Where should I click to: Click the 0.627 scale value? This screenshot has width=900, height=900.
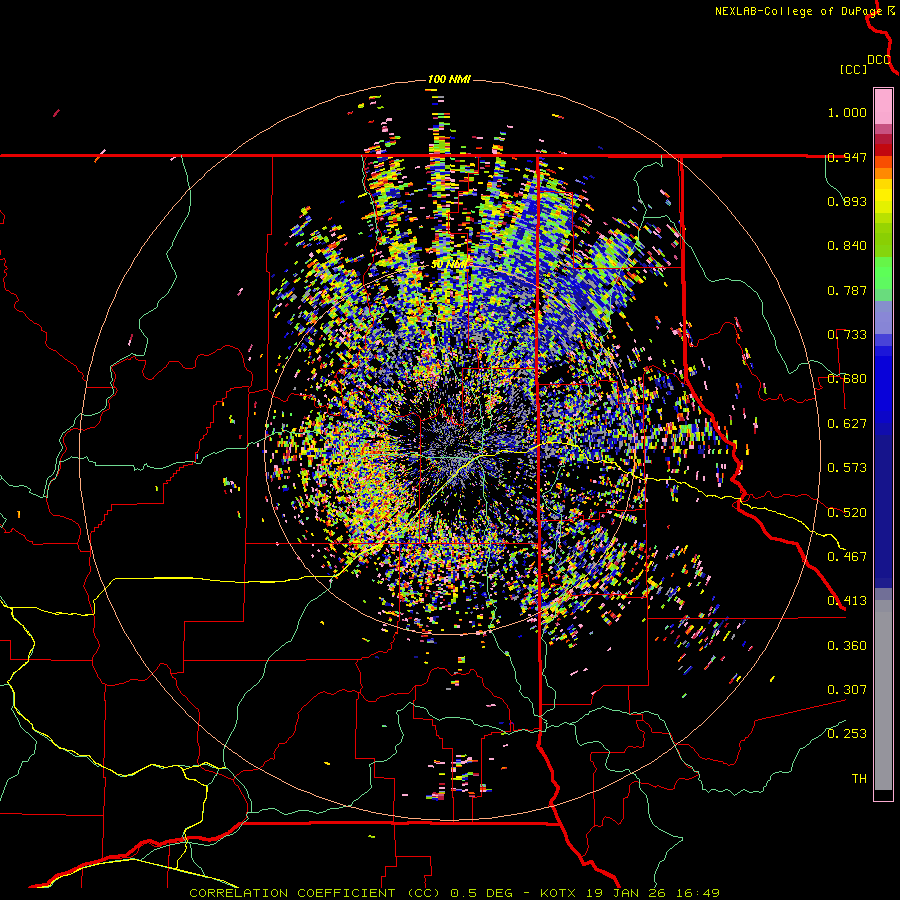pyautogui.click(x=847, y=424)
